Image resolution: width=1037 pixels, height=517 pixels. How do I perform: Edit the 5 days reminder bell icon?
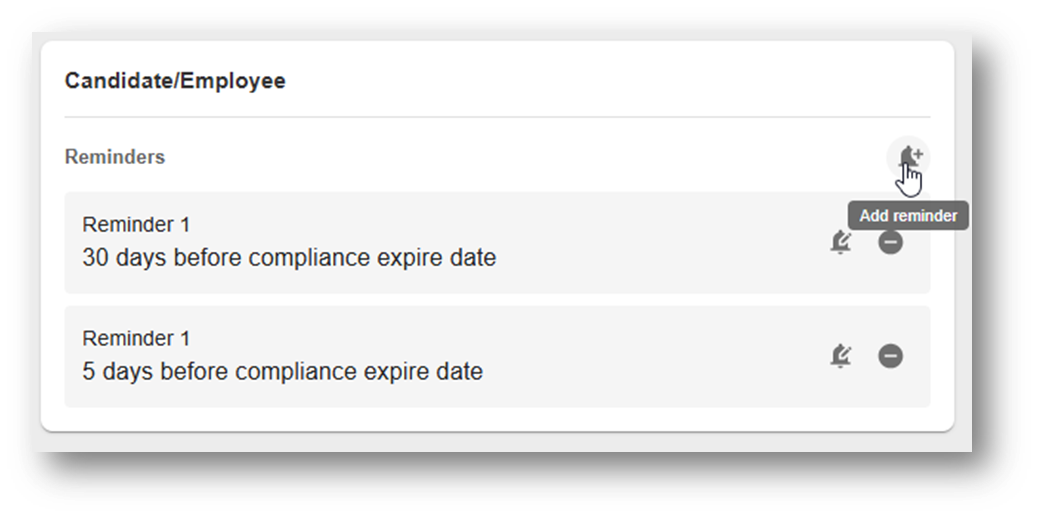coord(841,356)
